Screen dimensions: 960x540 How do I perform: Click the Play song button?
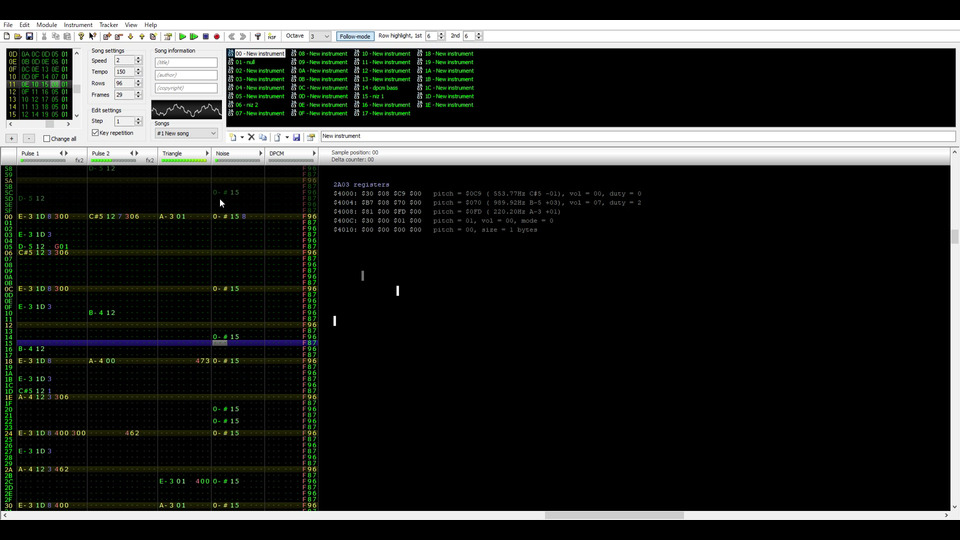pyautogui.click(x=182, y=36)
